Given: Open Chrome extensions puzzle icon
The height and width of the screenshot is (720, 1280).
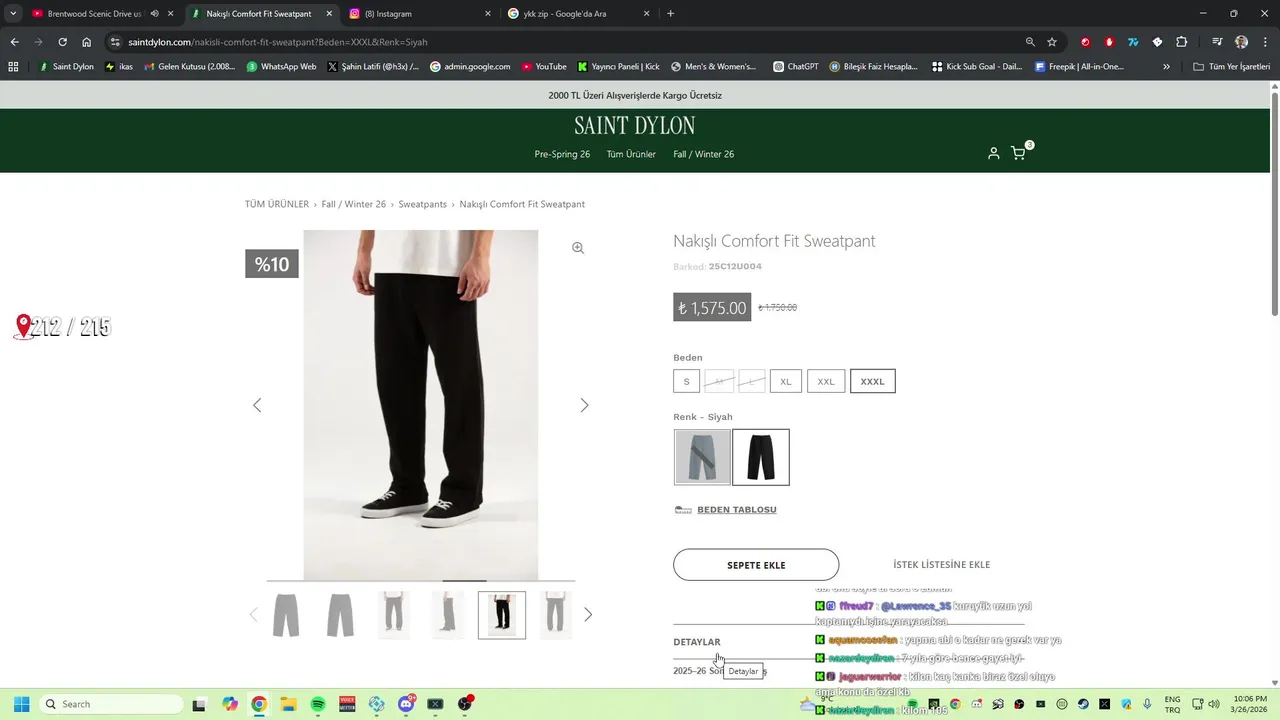Looking at the screenshot, I should tap(1182, 42).
